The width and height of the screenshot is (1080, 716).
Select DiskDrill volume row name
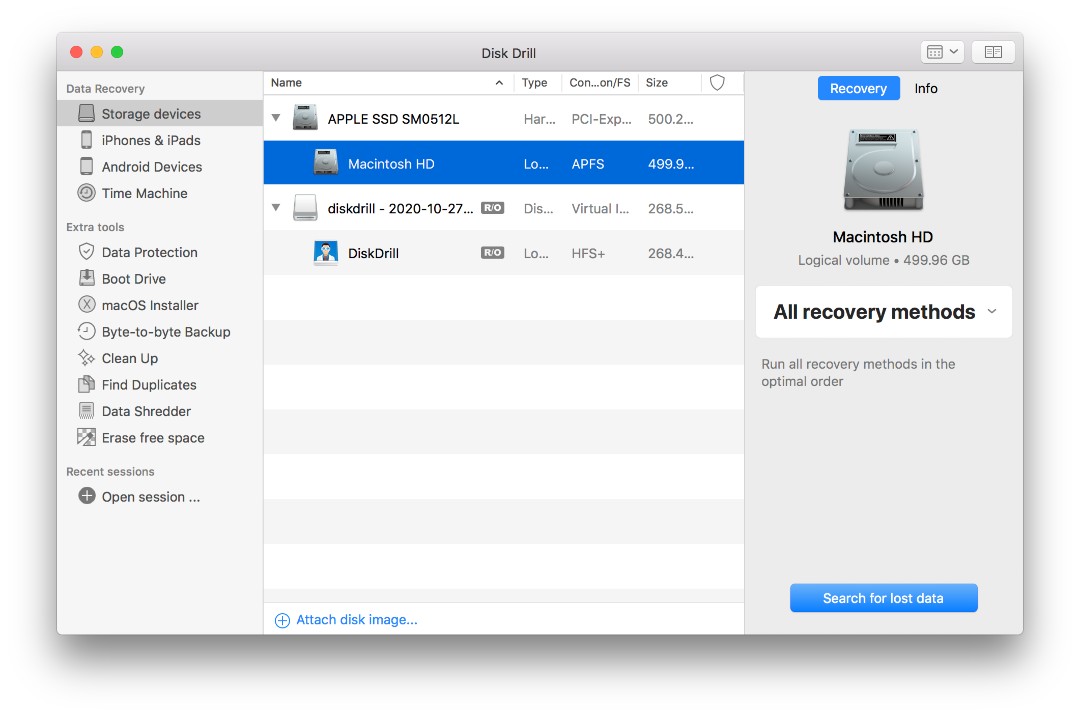[373, 253]
